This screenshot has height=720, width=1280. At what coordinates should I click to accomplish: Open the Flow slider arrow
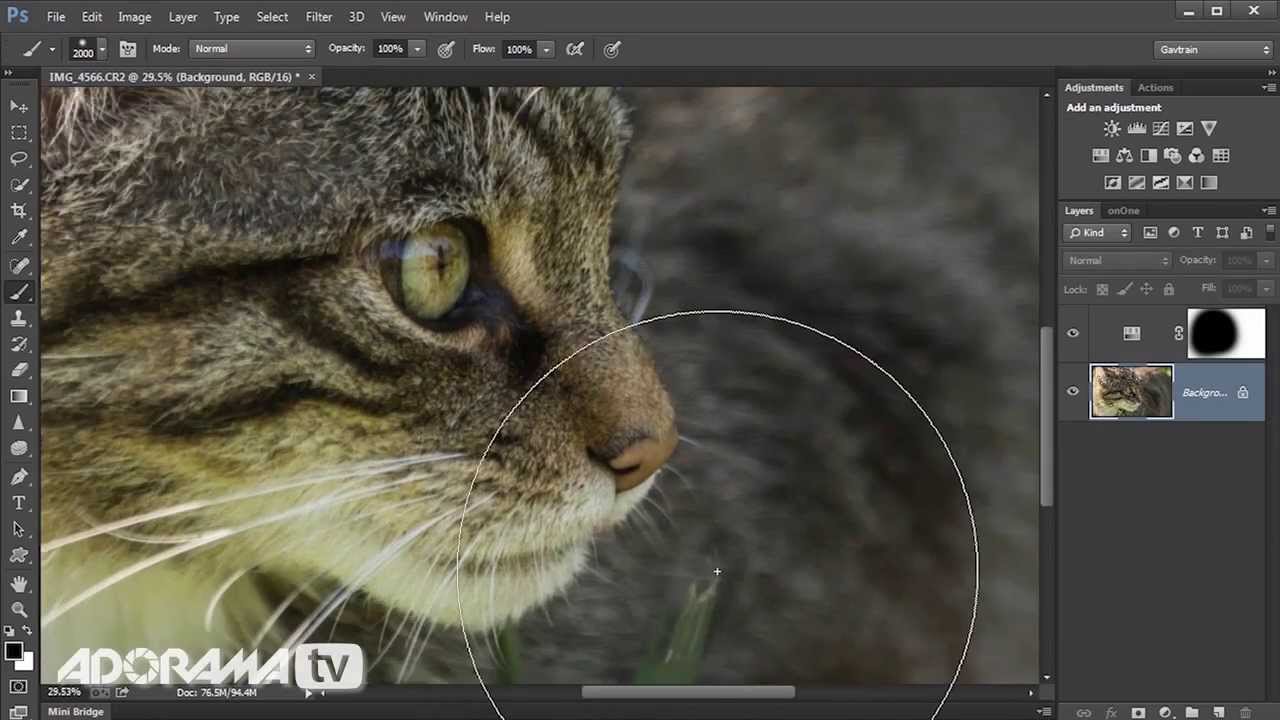(x=546, y=49)
